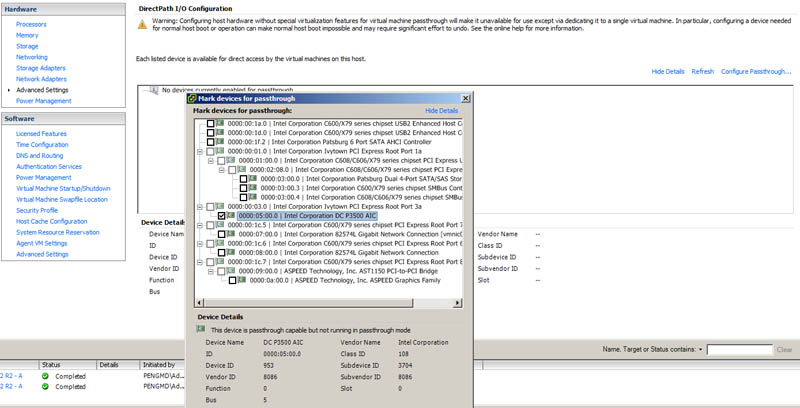Collapse the AST1150 PCI-to-PCI Bridge node

click(211, 271)
